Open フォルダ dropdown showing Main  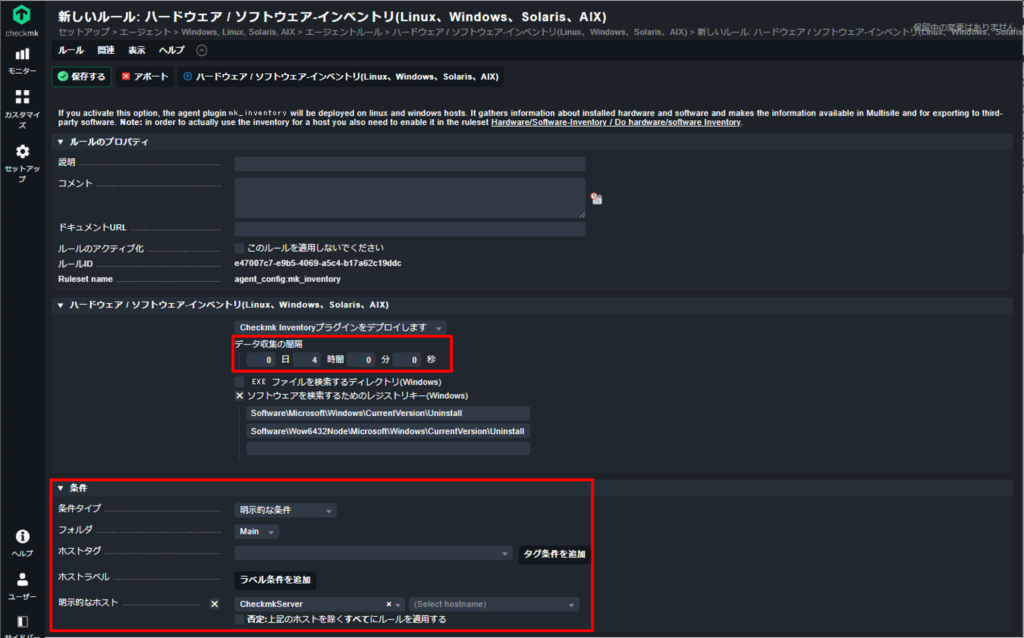tap(257, 532)
